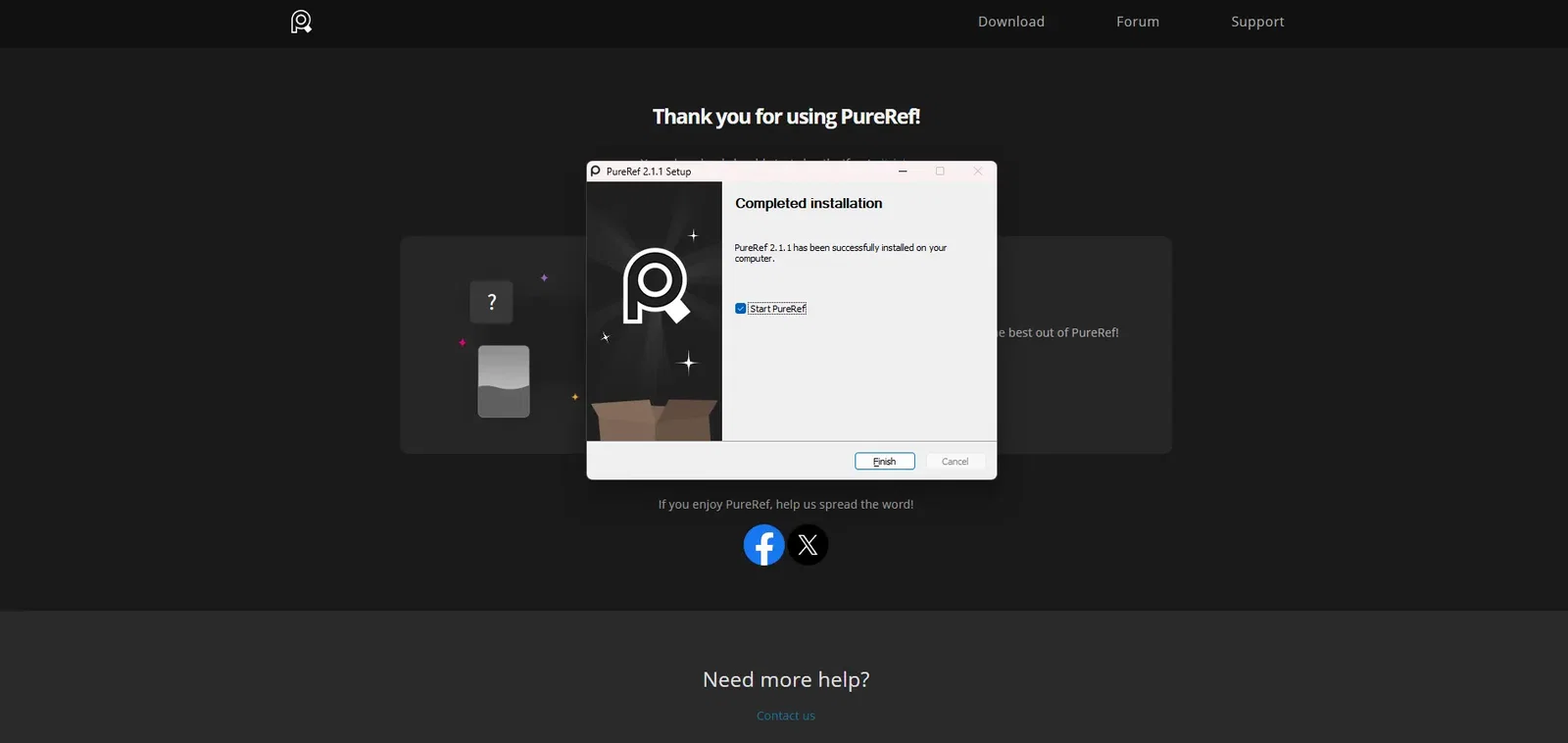The image size is (1568, 743).
Task: Share PureRef on Facebook
Action: [764, 545]
